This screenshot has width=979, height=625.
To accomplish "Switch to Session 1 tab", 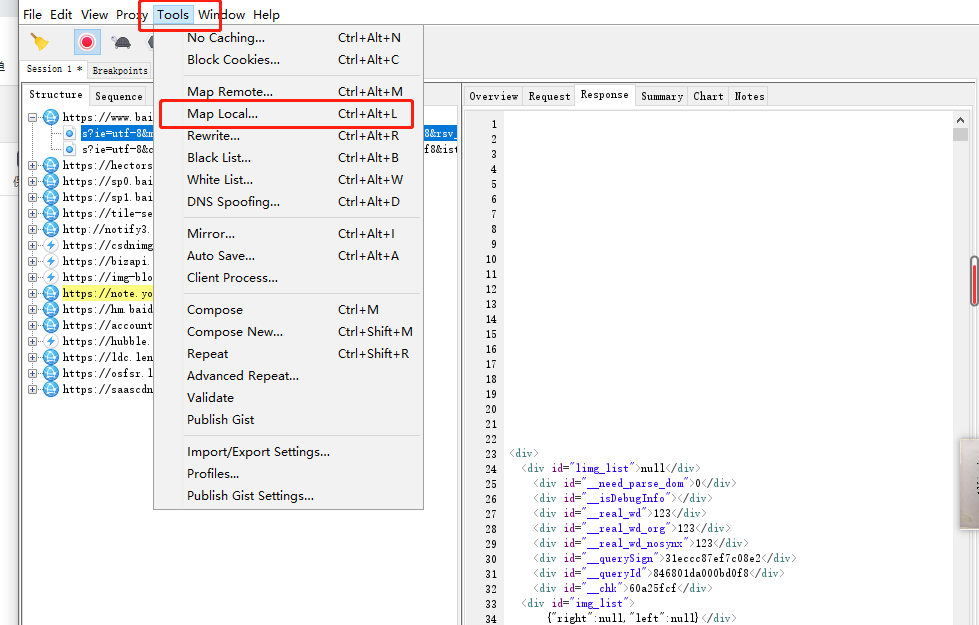I will coord(54,69).
